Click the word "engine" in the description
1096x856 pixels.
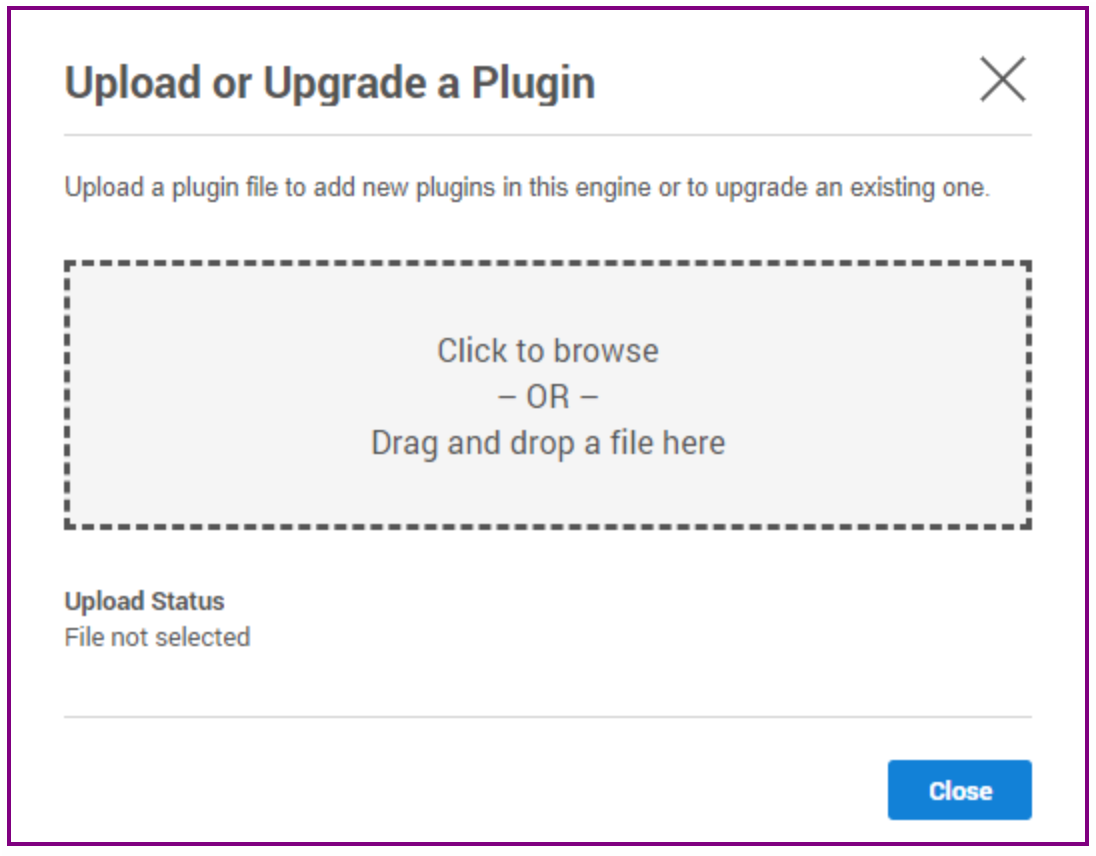point(618,188)
